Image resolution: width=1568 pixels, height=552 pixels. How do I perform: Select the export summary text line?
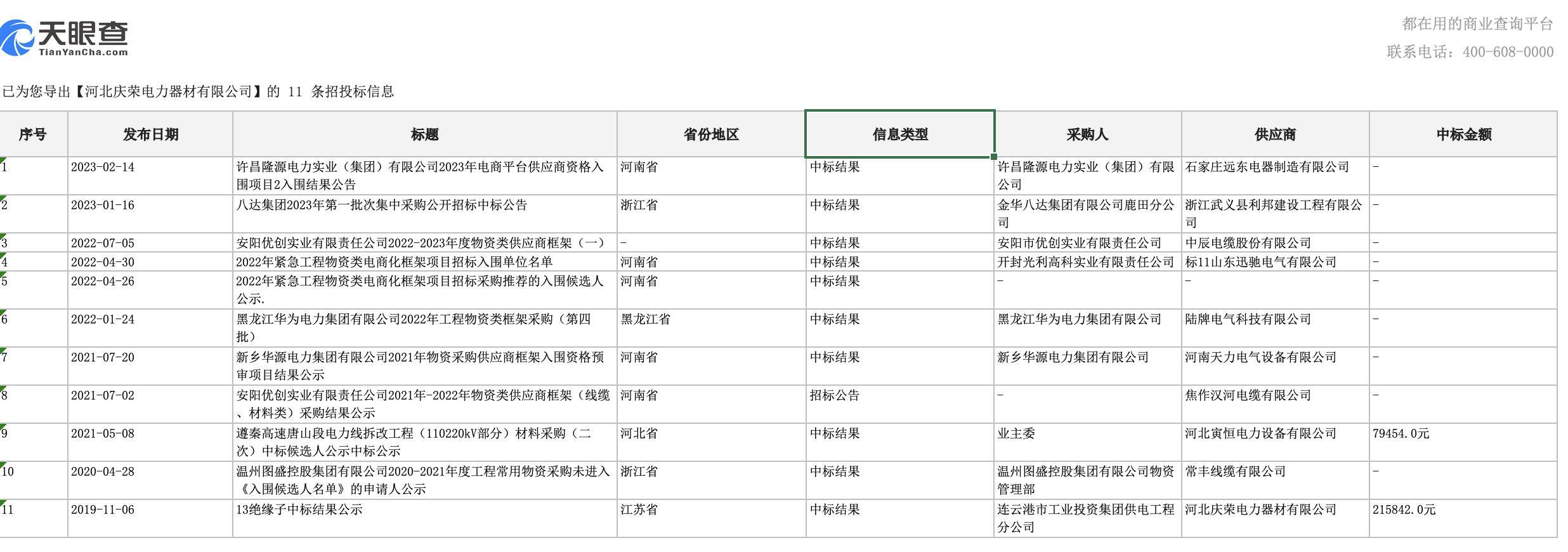(x=198, y=92)
